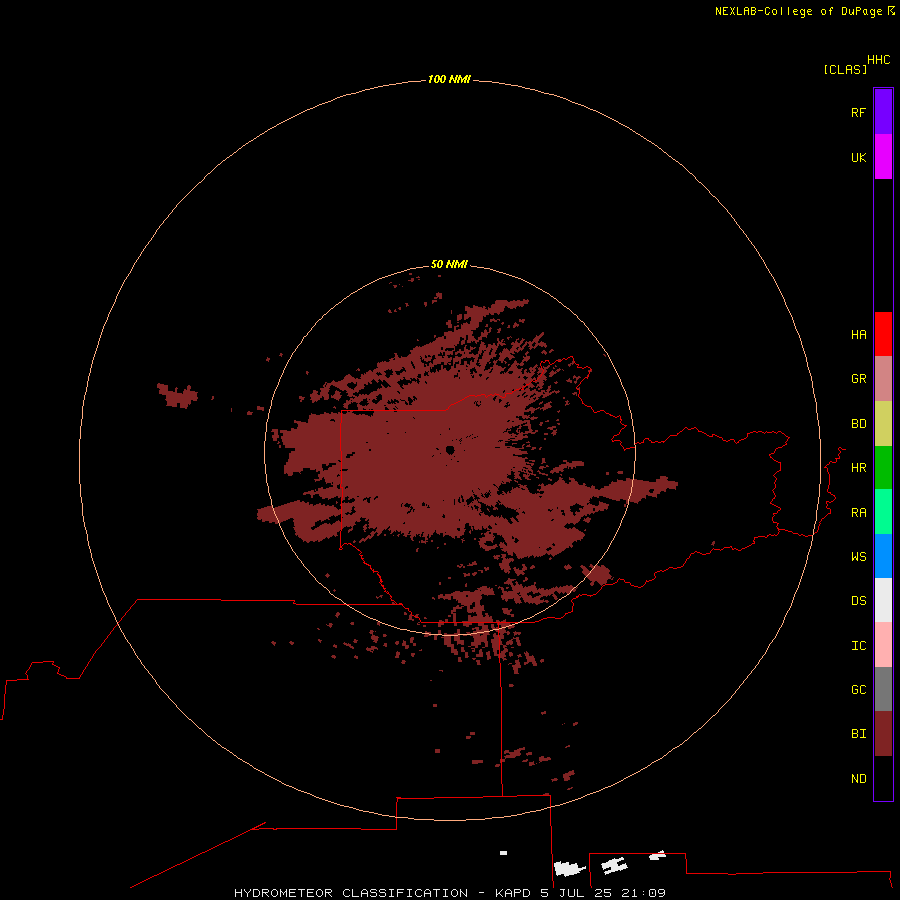900x900 pixels.
Task: Click the BI dark red legend swatch
Action: [883, 734]
